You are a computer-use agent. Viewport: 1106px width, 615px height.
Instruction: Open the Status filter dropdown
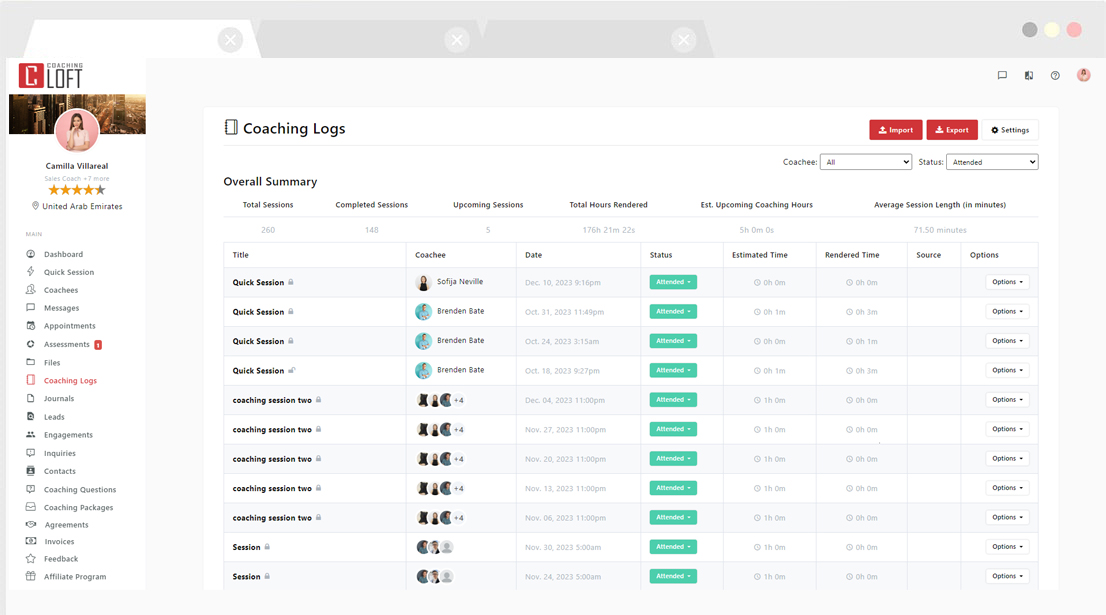(x=992, y=161)
